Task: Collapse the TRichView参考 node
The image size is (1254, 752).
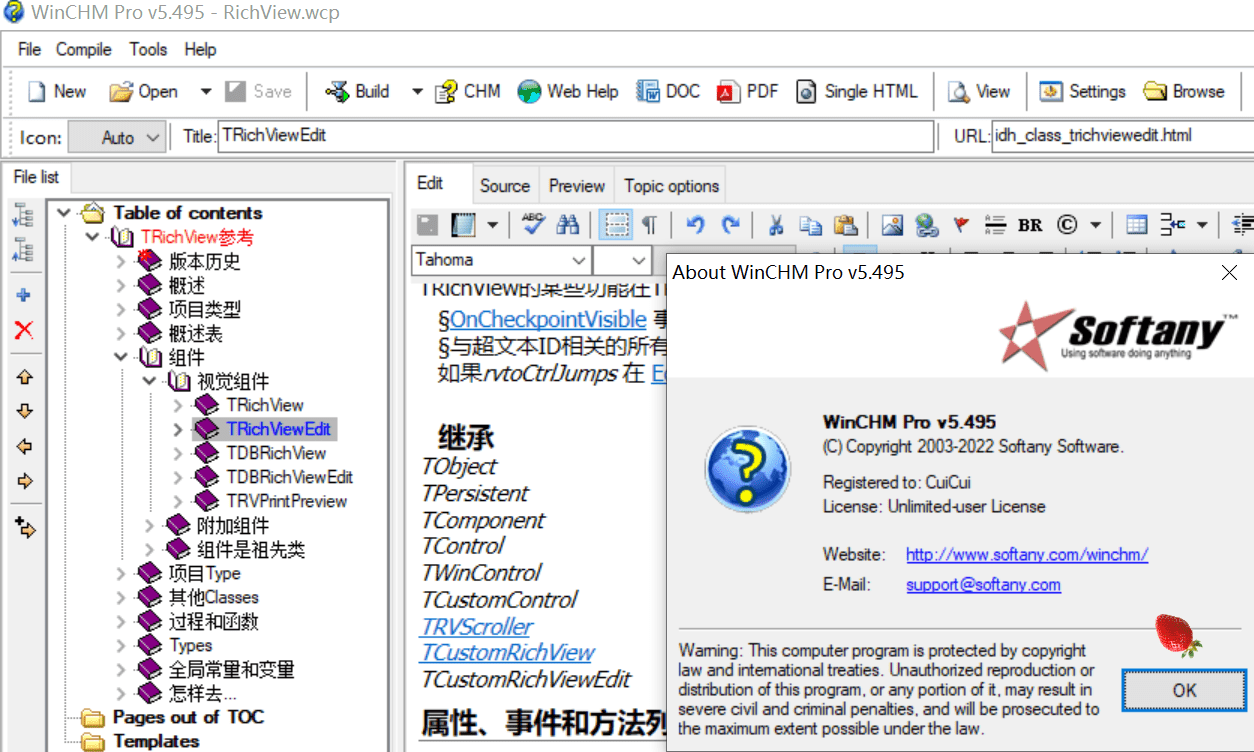Action: coord(92,237)
